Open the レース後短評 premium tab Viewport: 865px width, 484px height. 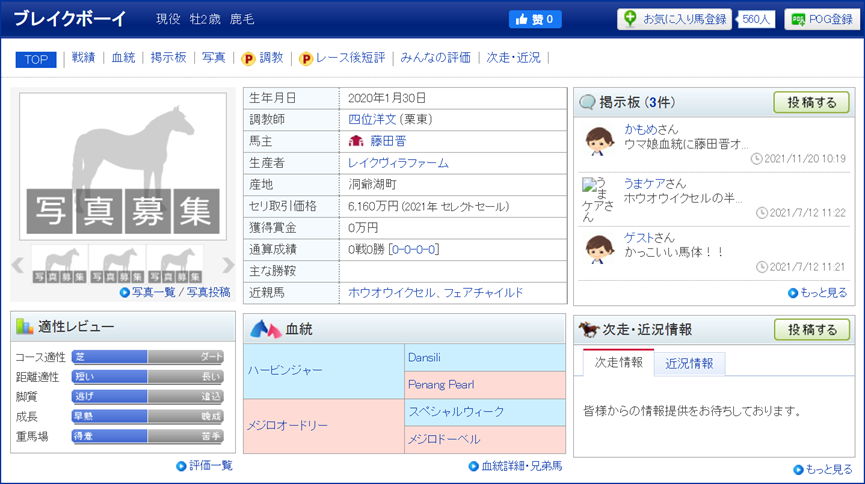pyautogui.click(x=342, y=58)
